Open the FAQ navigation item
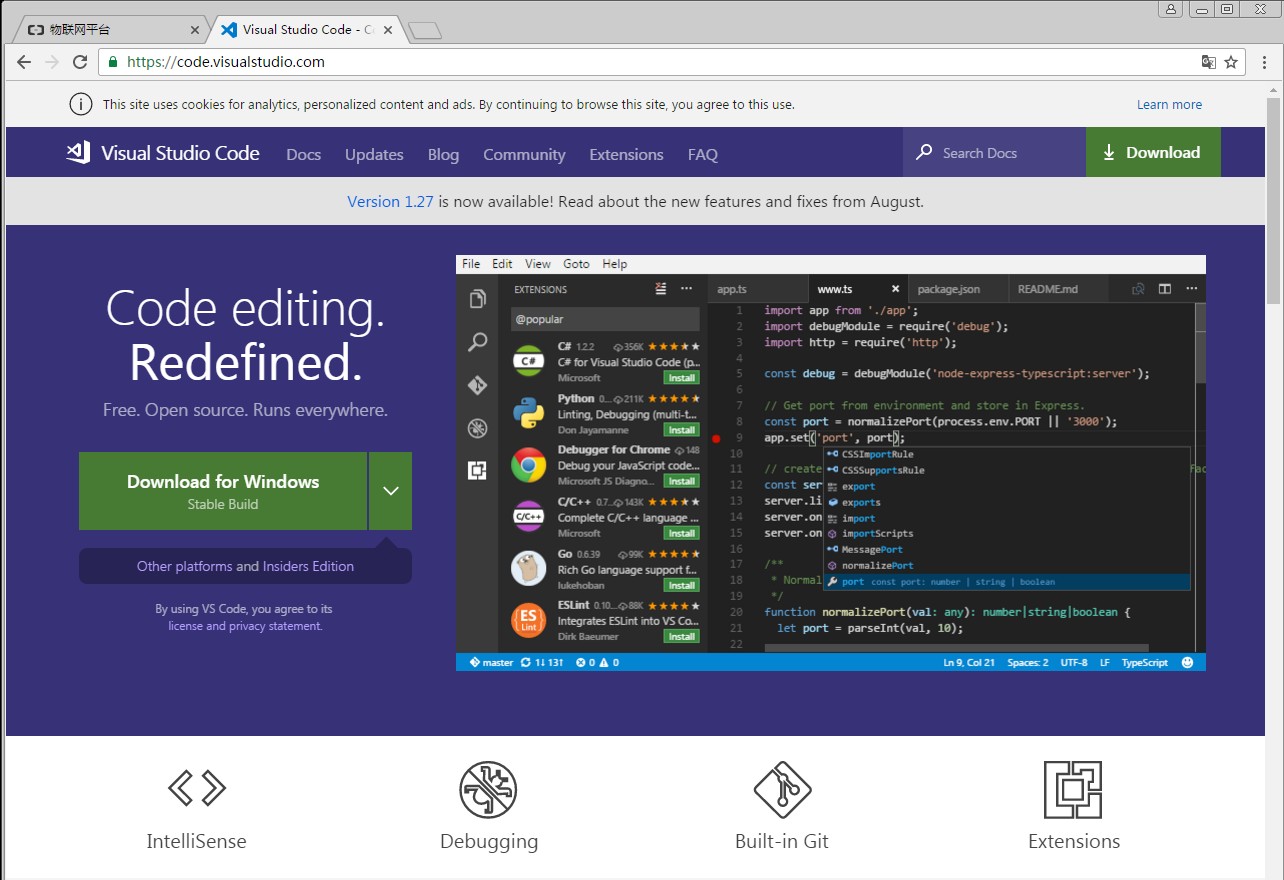 703,154
